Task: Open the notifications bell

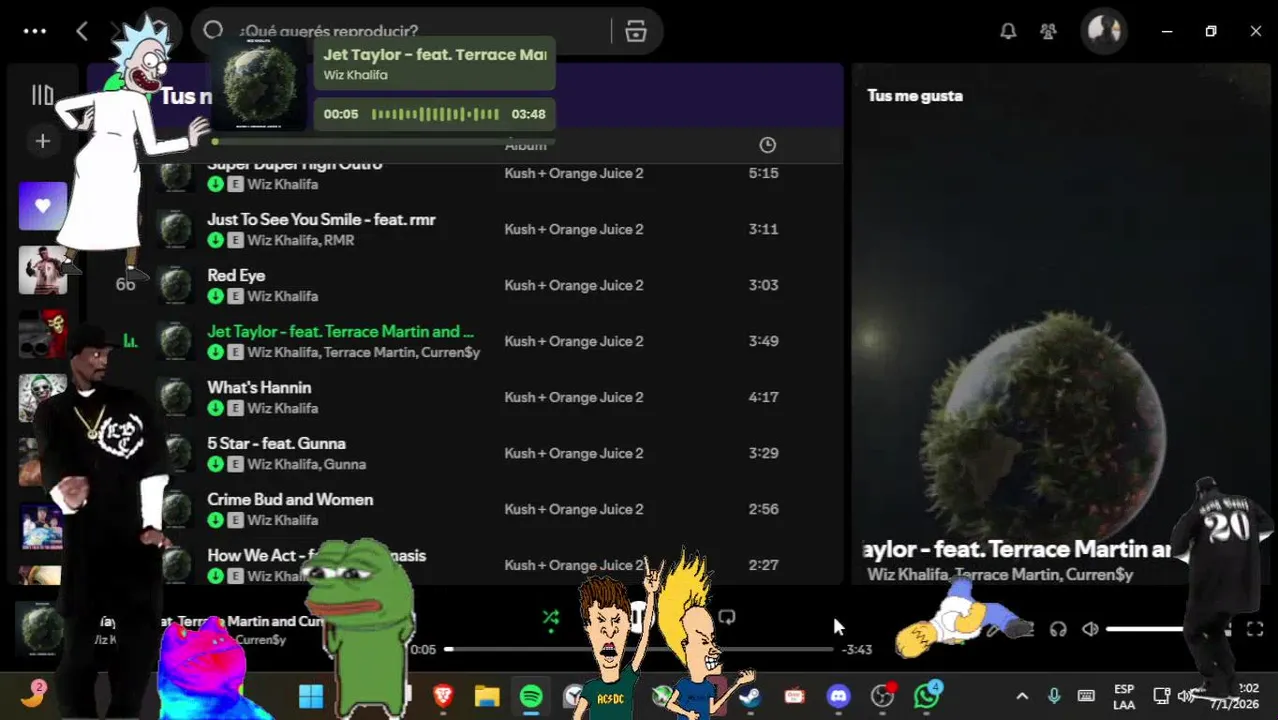Action: (1008, 31)
